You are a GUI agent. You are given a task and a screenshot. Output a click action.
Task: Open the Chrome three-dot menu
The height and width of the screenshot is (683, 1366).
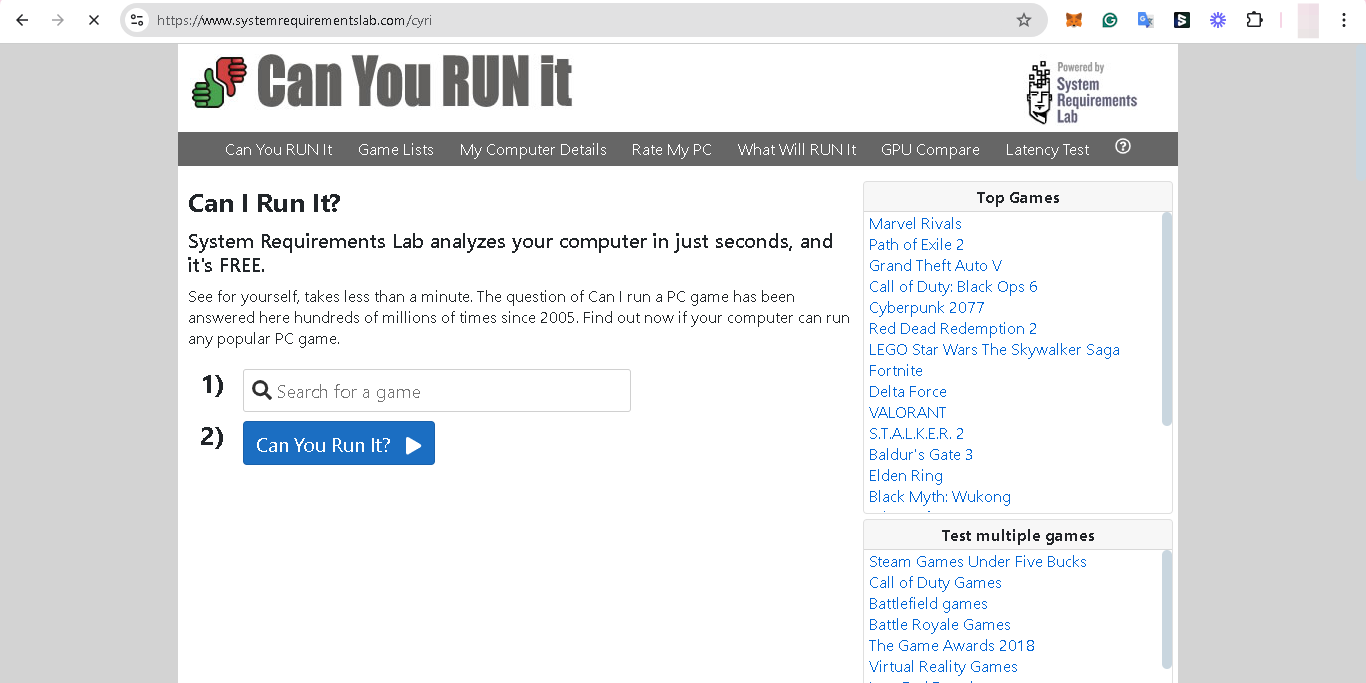pyautogui.click(x=1344, y=20)
